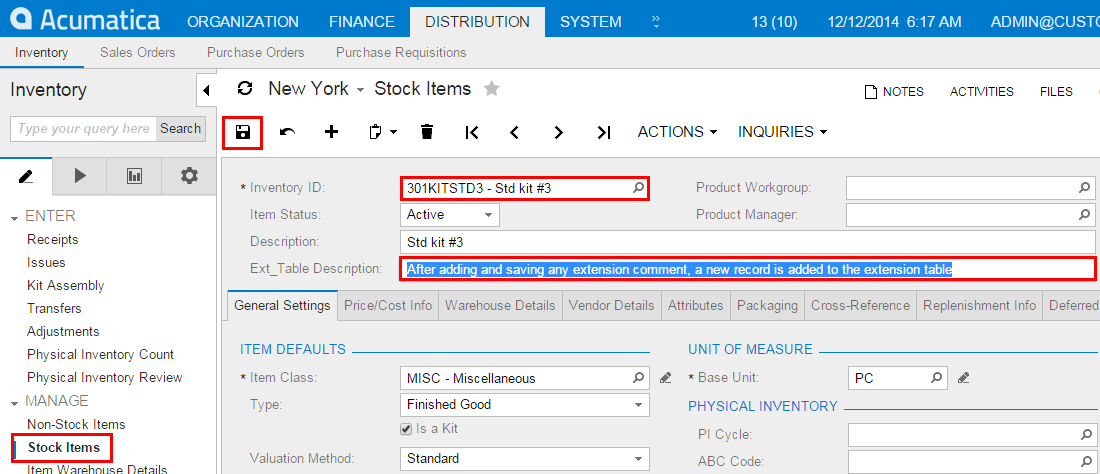Switch to the Price/Cost Info tab
Image resolution: width=1100 pixels, height=474 pixels.
(388, 306)
